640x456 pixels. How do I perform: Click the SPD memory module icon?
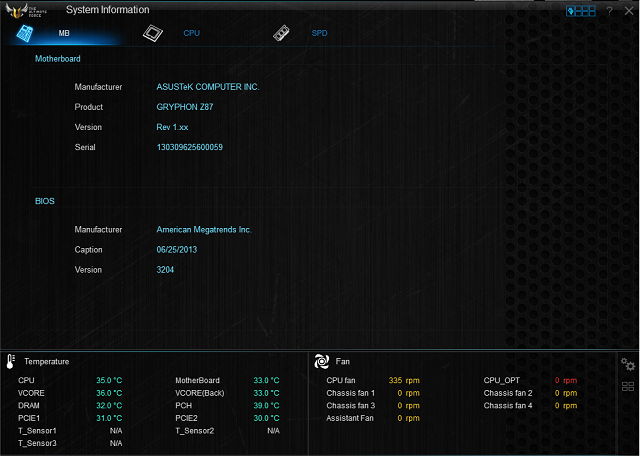click(x=281, y=33)
